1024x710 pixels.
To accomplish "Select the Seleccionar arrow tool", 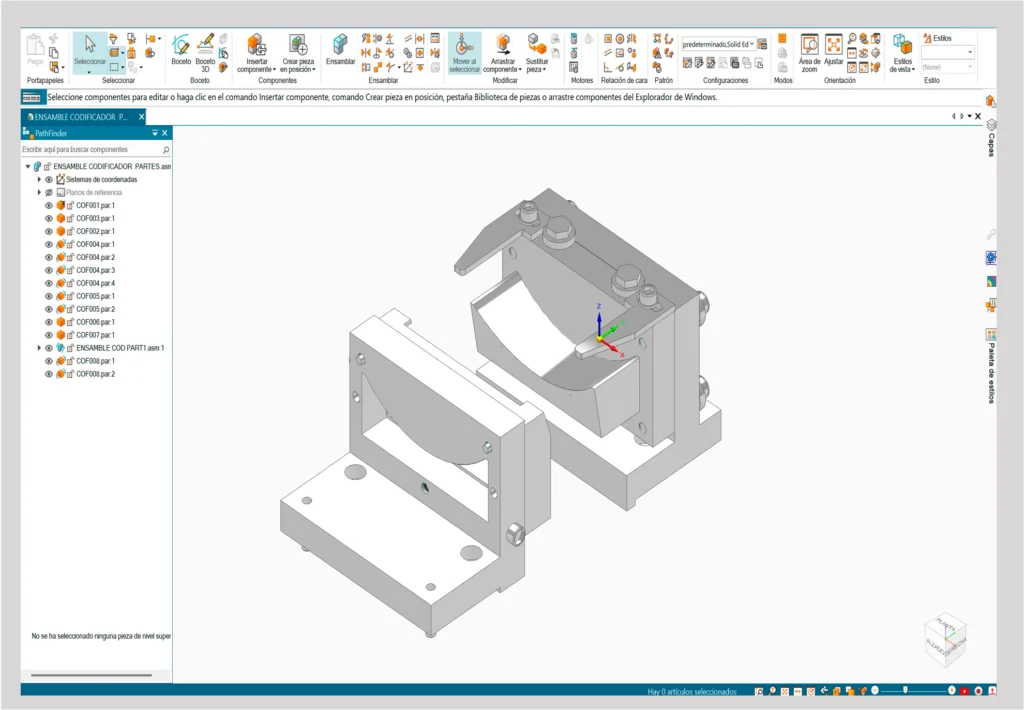I will point(90,49).
